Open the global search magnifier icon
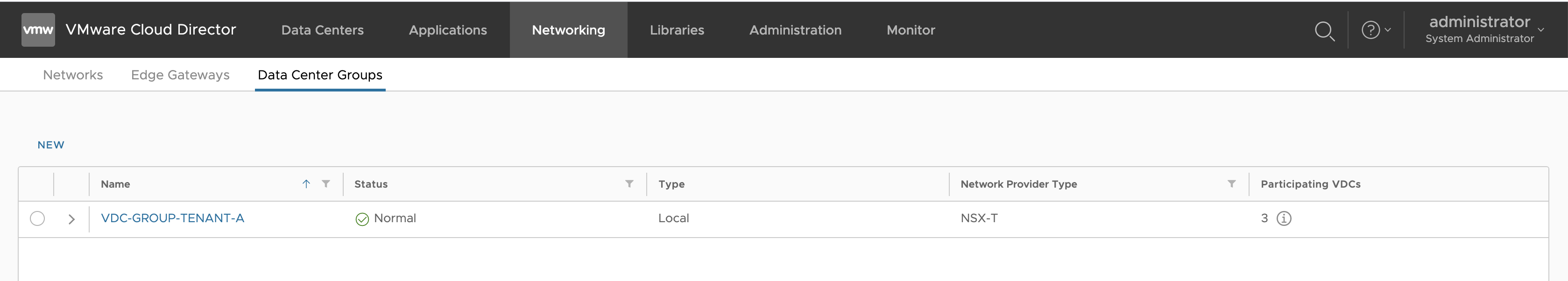1568x281 pixels. pyautogui.click(x=1324, y=30)
